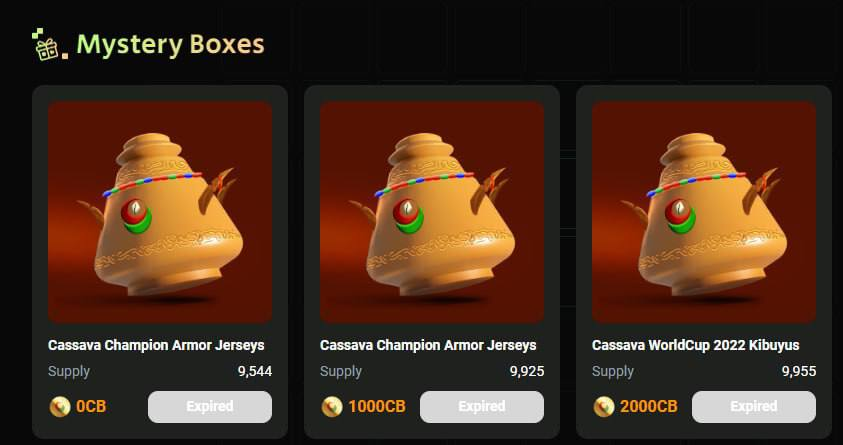Select the Cassava Champion Armor Jerseys title above 9,925 supply
Screen dimensions: 843x445
pyautogui.click(x=428, y=345)
